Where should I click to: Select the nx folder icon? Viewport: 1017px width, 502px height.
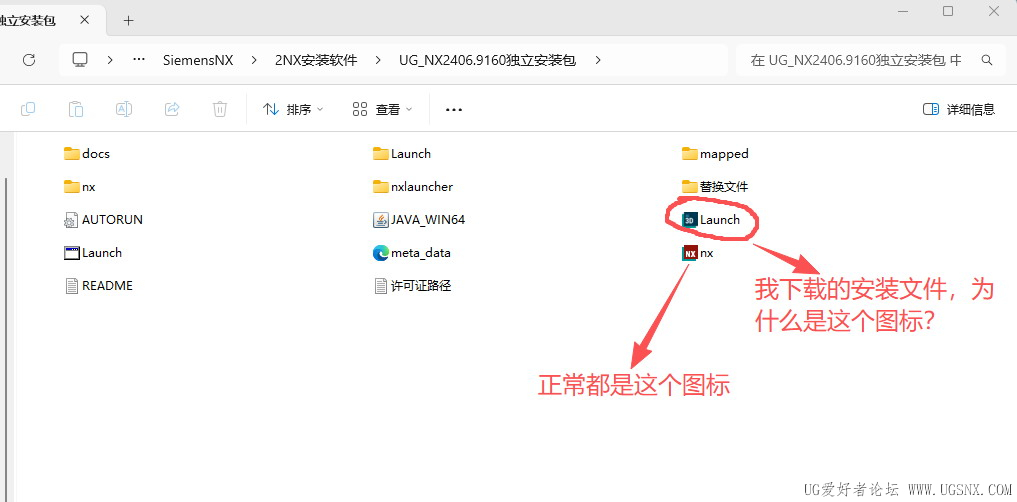71,187
